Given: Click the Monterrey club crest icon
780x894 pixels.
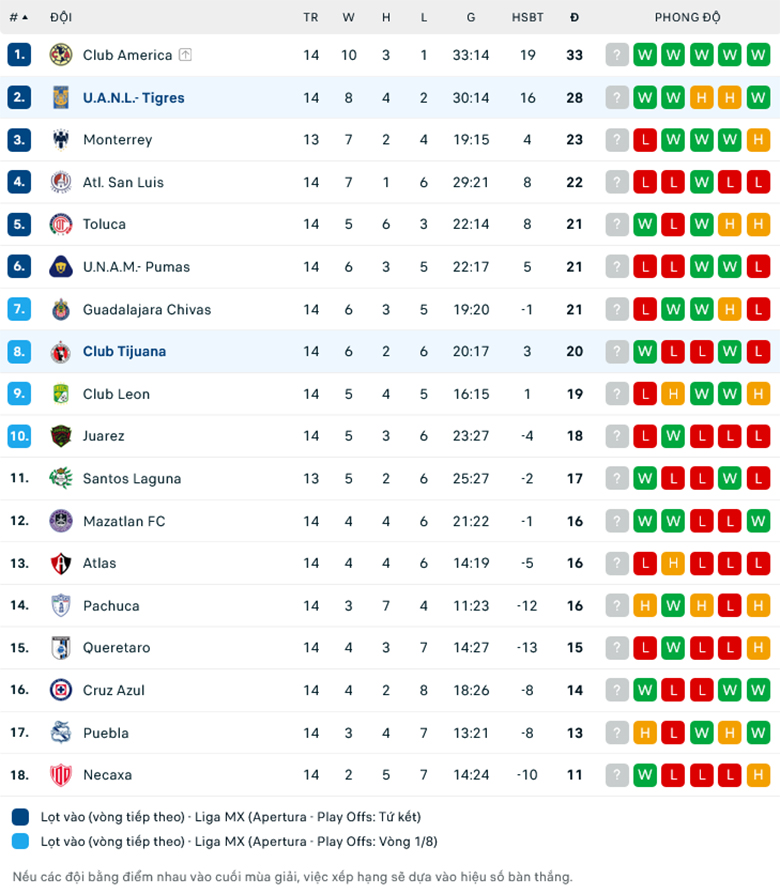Looking at the screenshot, I should [x=61, y=140].
